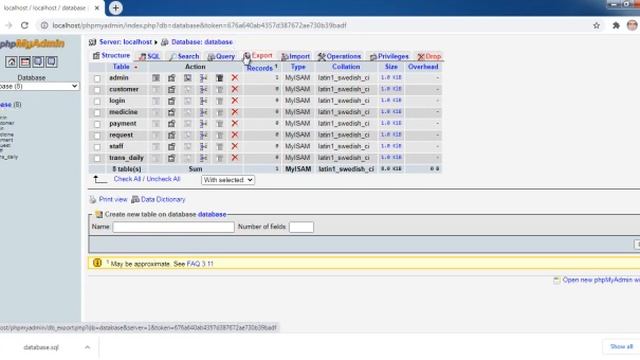This screenshot has height=360, width=640.
Task: Open the Export tab
Action: 258,56
